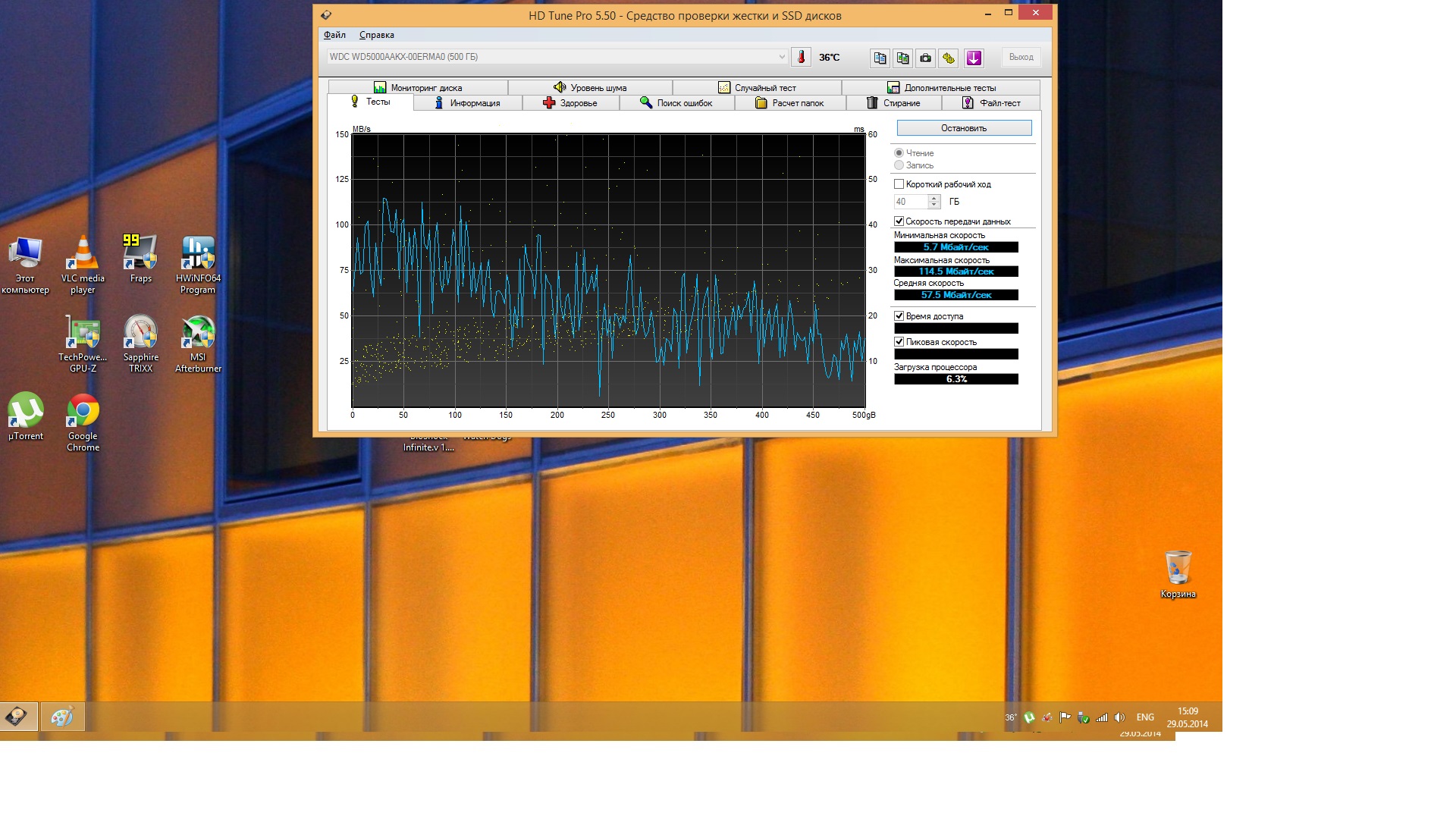Uncheck Время доступа checkbox

click(899, 316)
